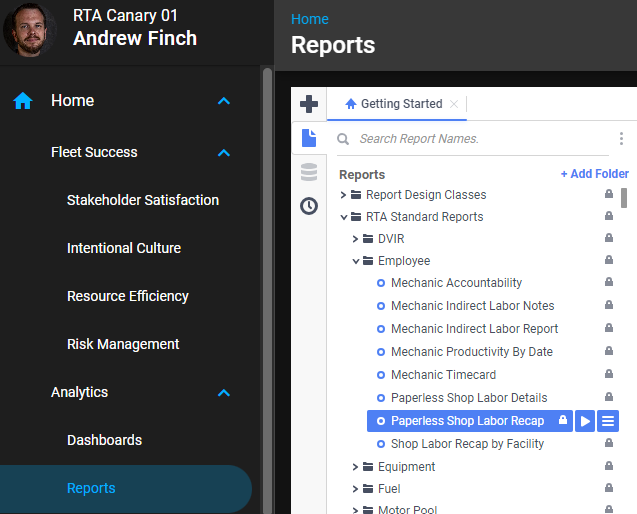Screen dimensions: 637x514
Task: Click Andrew Finch's profile avatar
Action: 30,29
